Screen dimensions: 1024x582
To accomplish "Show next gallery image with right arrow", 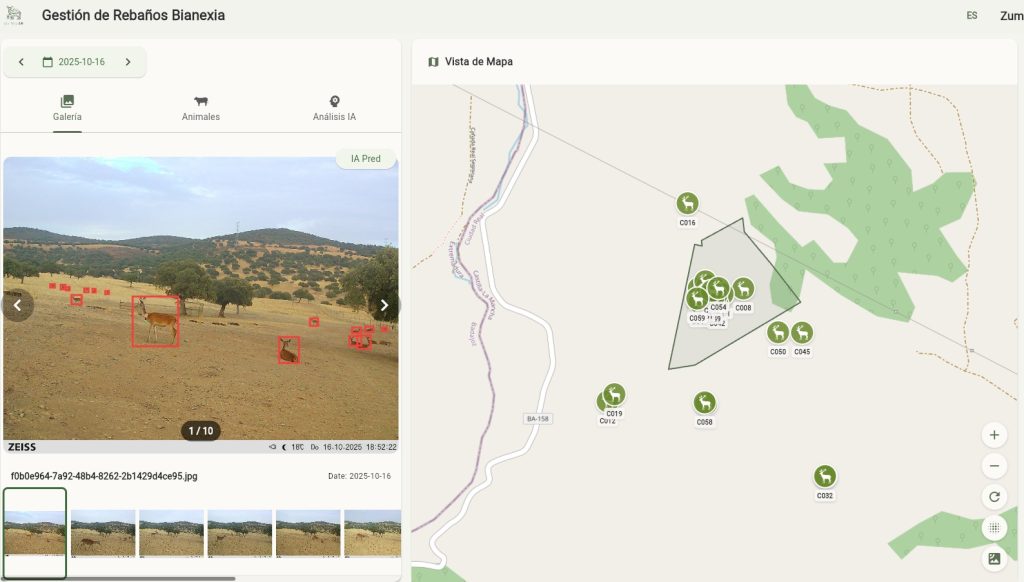I will [x=384, y=305].
